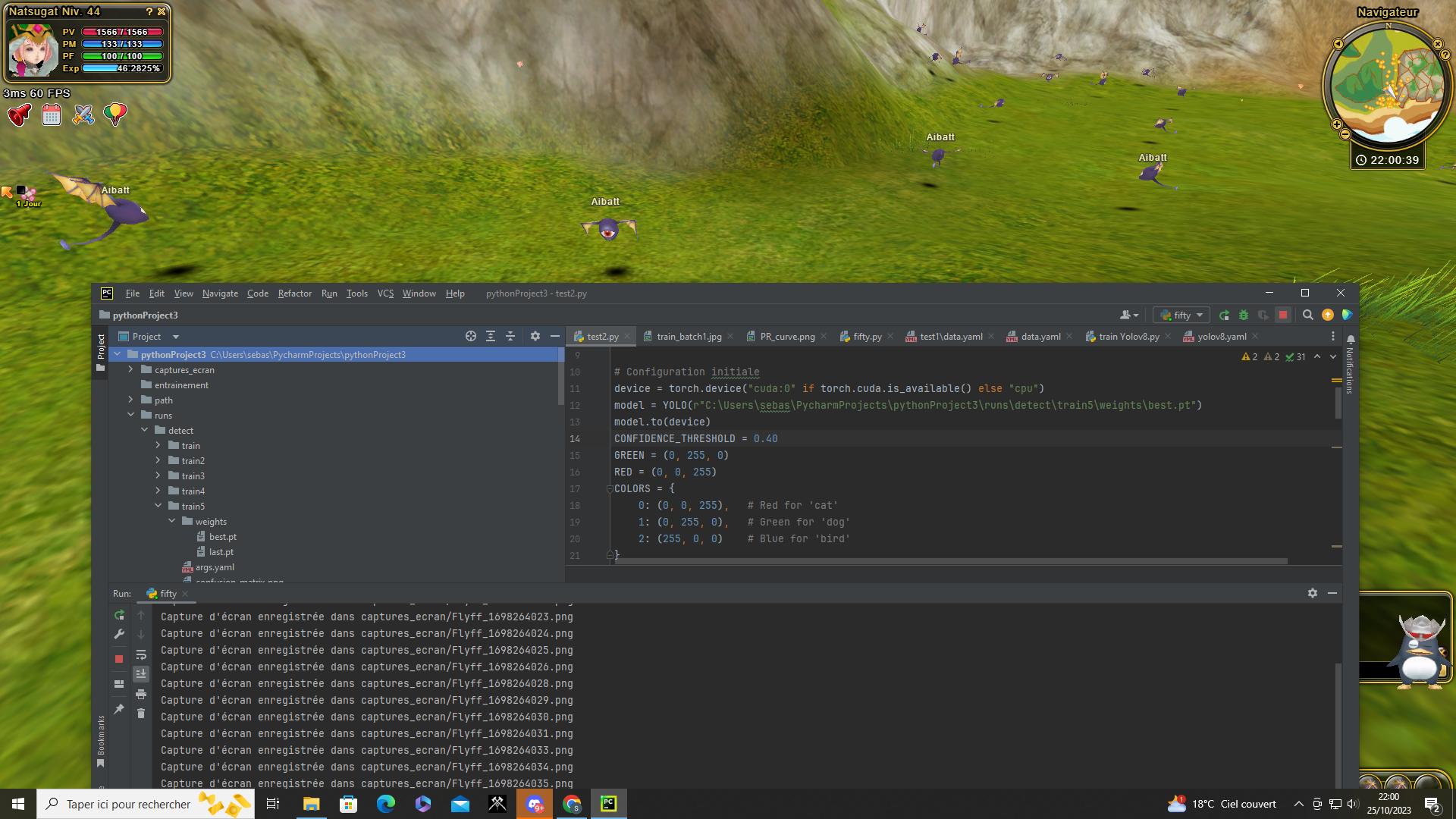Open Run panel settings gear
The height and width of the screenshot is (819, 1456).
(x=1313, y=594)
